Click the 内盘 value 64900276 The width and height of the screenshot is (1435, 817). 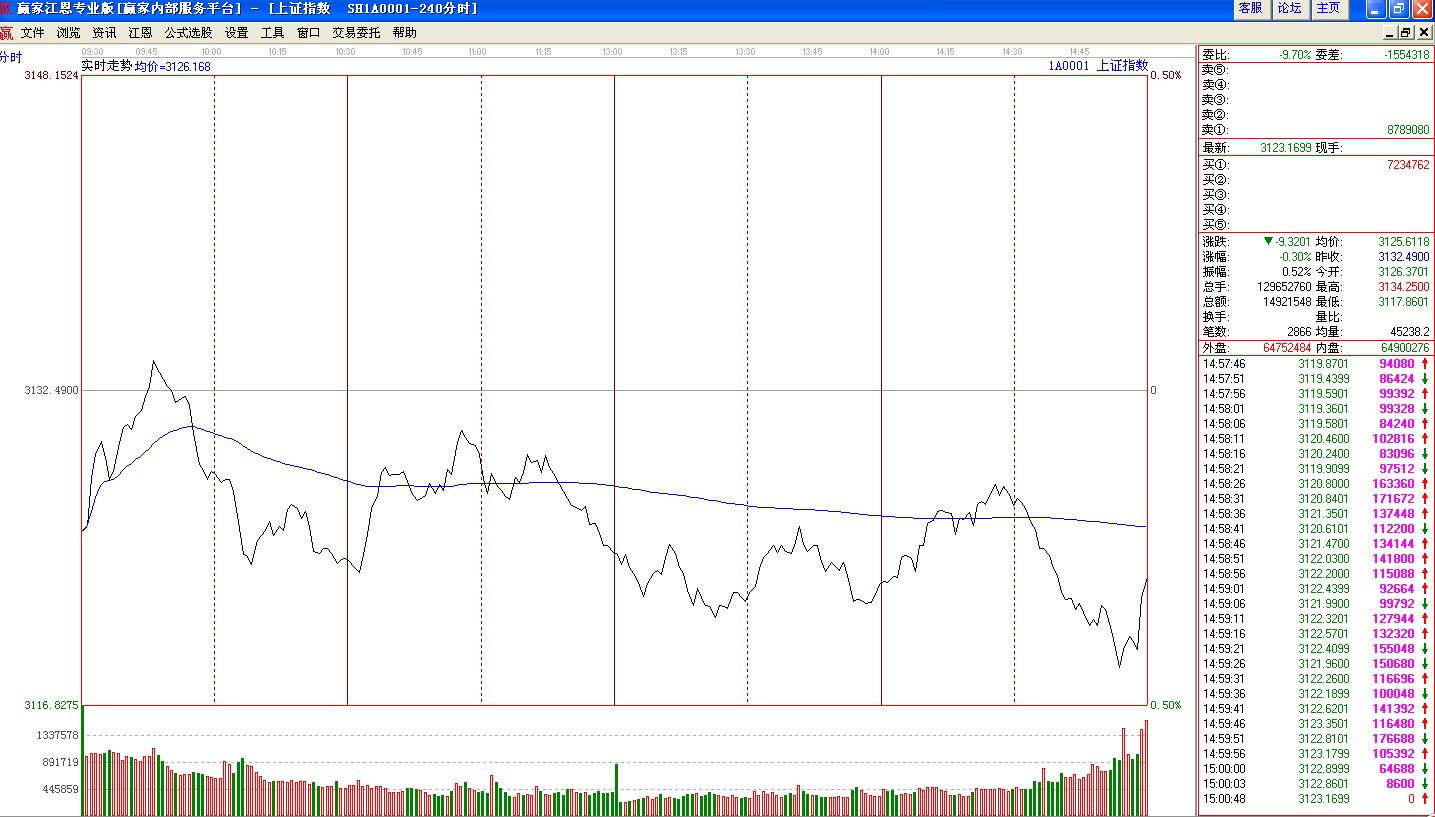1406,348
